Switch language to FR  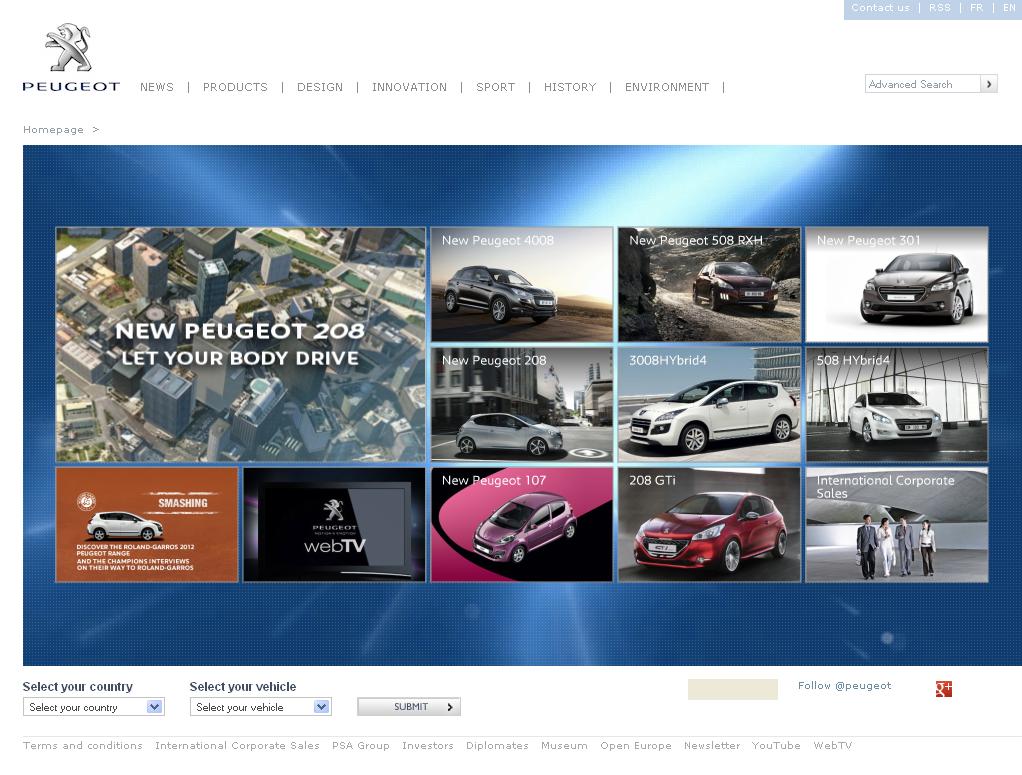976,8
